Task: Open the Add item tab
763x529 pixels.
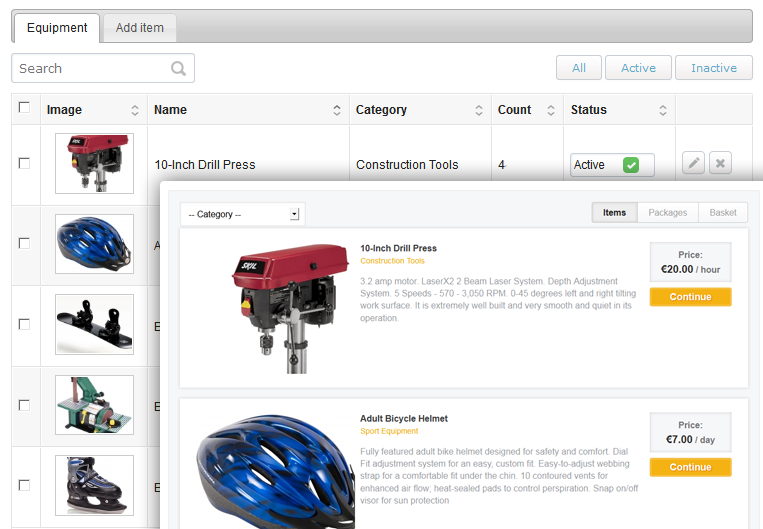Action: pyautogui.click(x=140, y=28)
